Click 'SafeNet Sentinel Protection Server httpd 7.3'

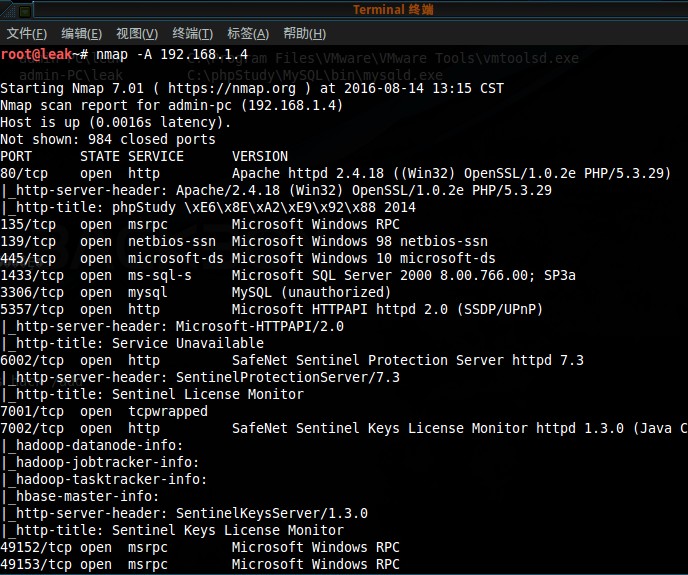point(408,360)
